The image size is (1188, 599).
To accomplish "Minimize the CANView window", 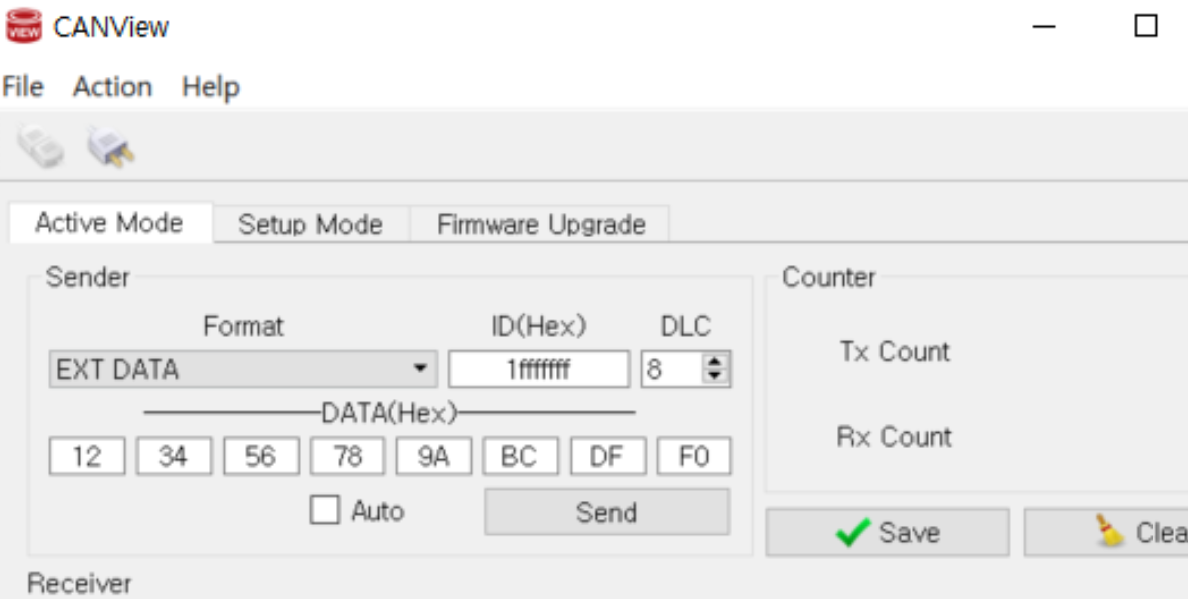I will (1044, 27).
